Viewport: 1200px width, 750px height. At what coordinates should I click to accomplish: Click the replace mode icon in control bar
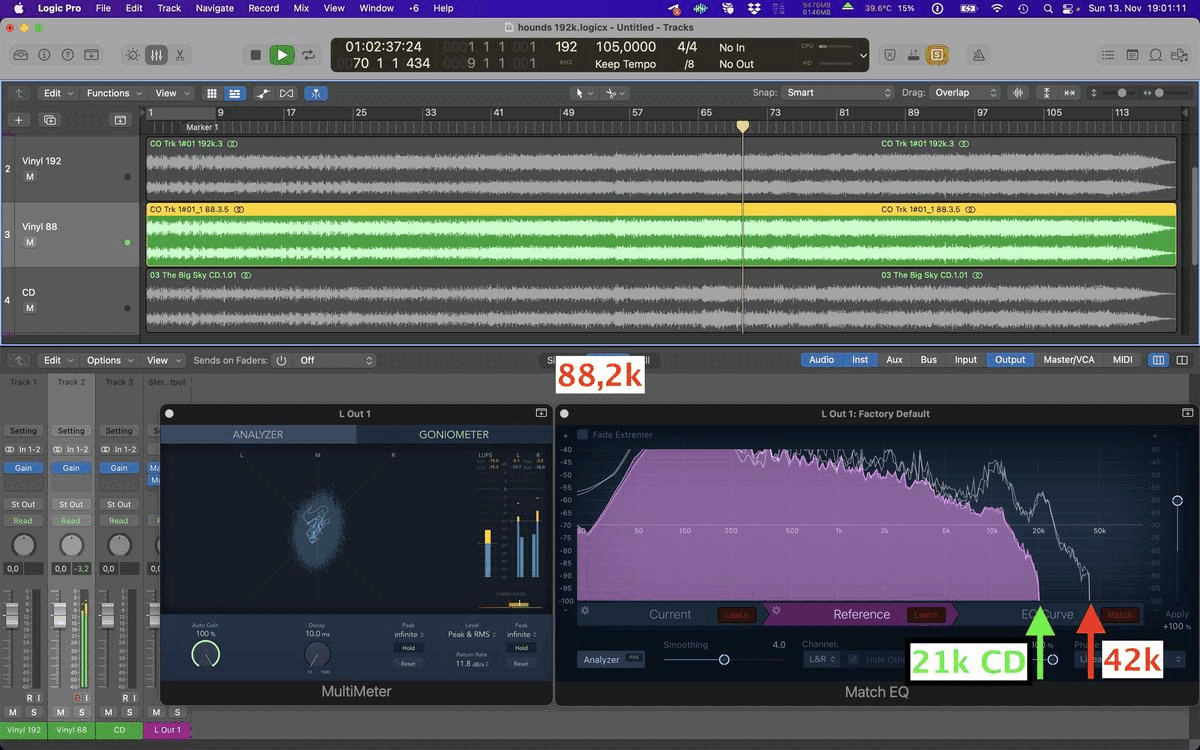tap(888, 55)
